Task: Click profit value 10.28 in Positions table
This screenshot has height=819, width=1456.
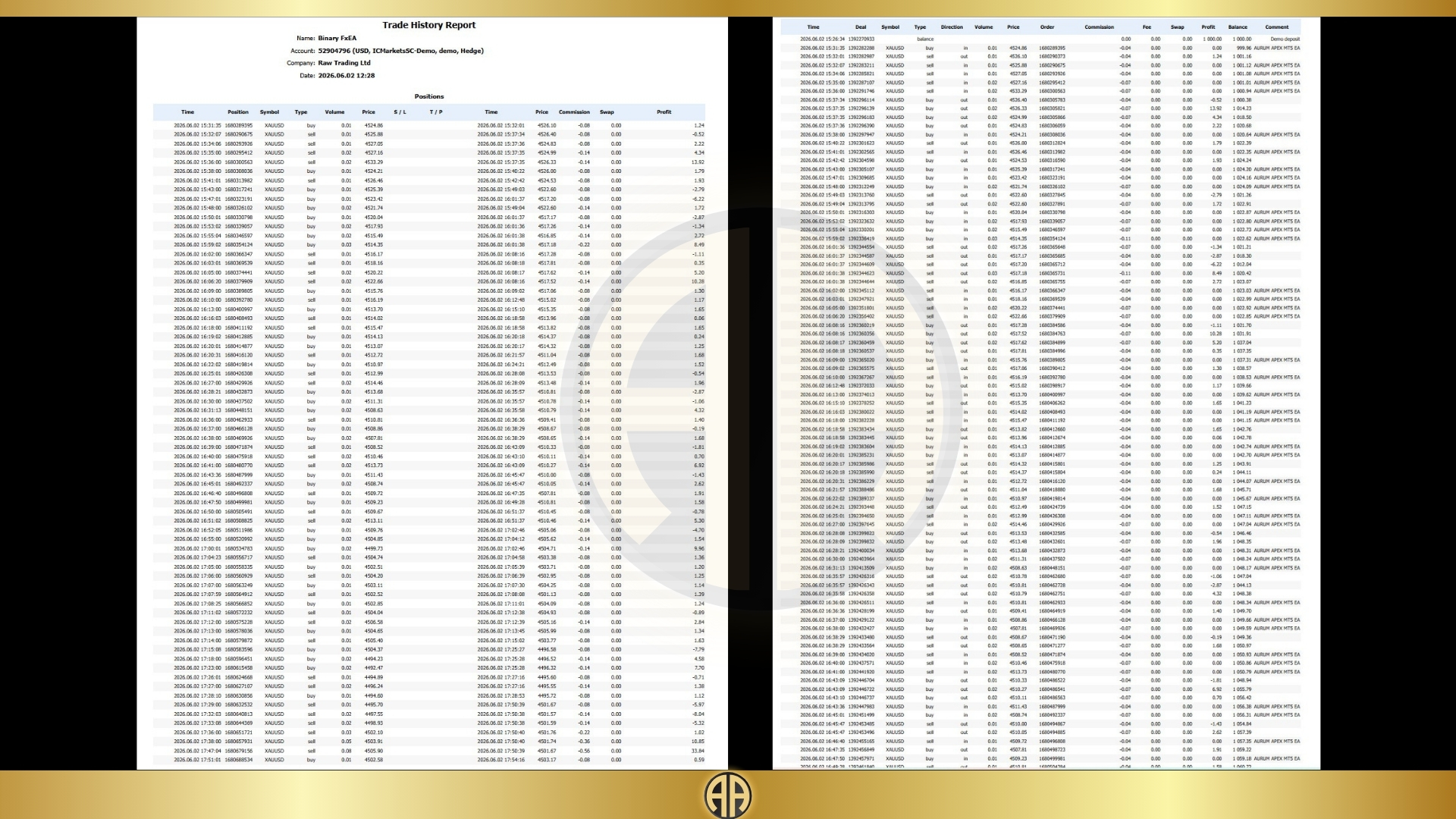Action: pos(698,282)
